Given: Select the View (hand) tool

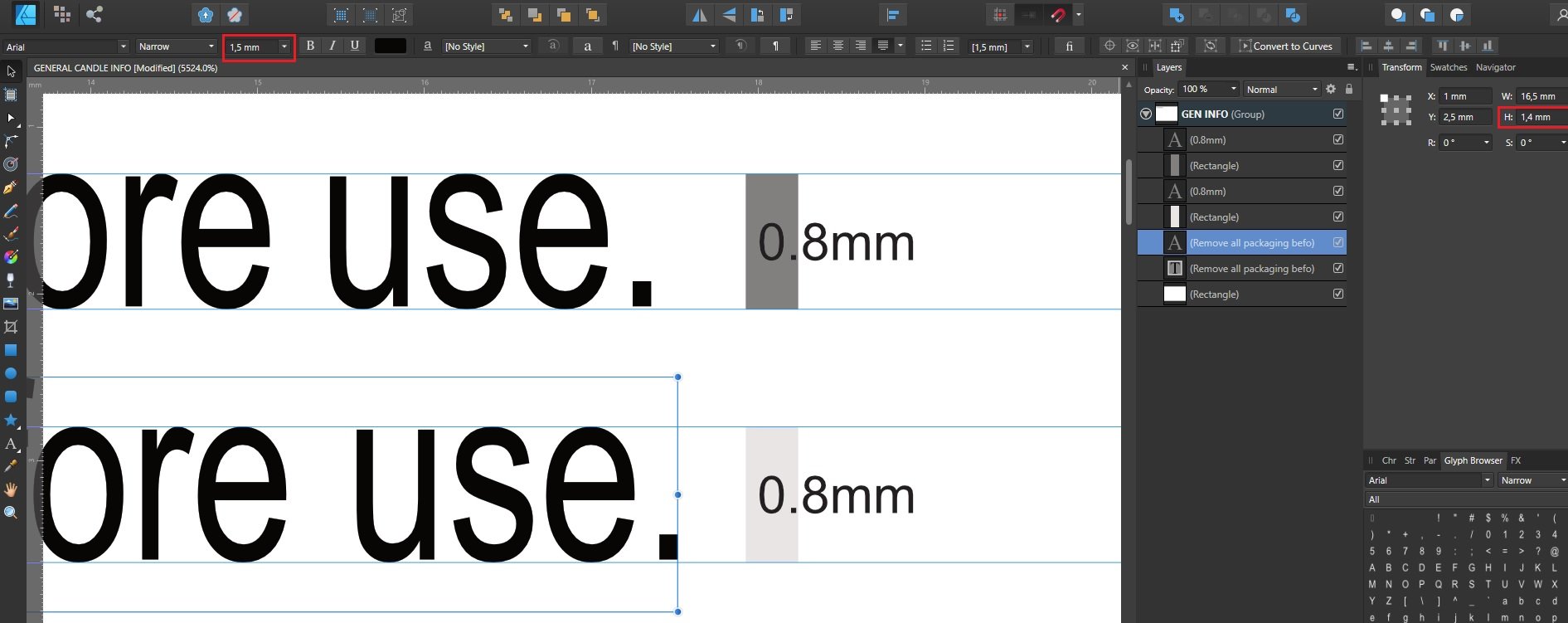Looking at the screenshot, I should tap(11, 489).
